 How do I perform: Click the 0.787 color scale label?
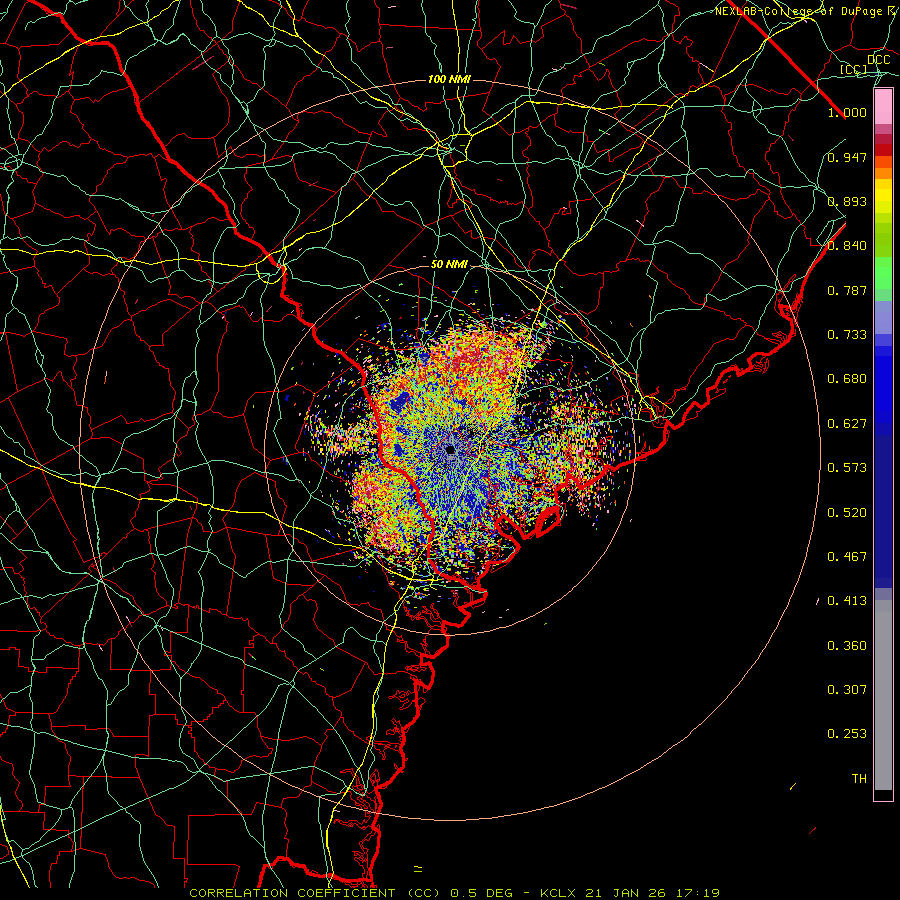[847, 290]
